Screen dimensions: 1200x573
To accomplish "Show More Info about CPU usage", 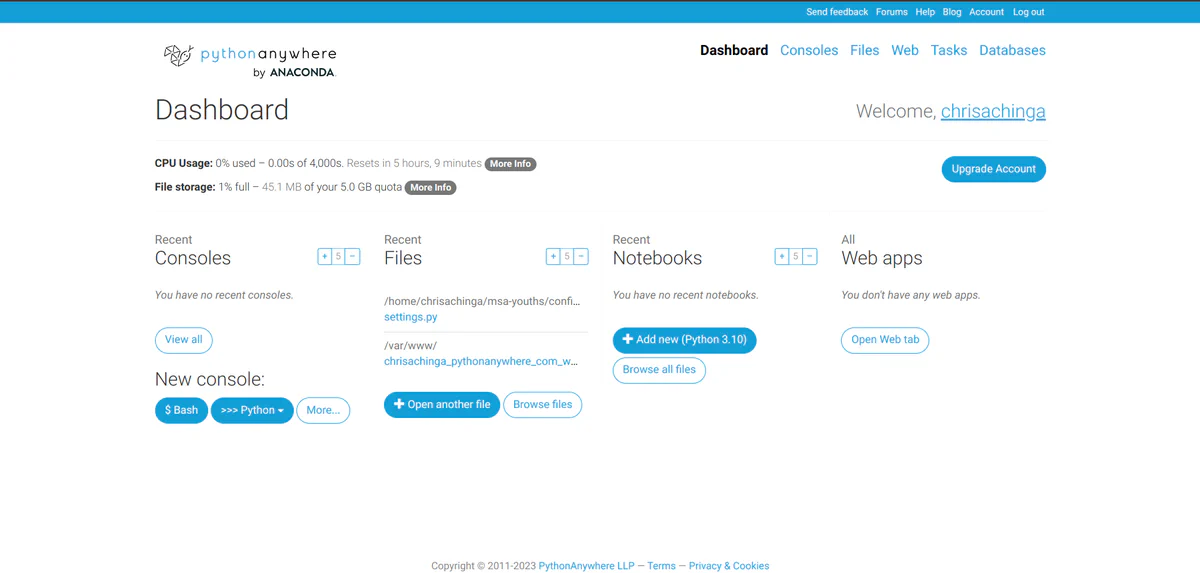I will 510,164.
